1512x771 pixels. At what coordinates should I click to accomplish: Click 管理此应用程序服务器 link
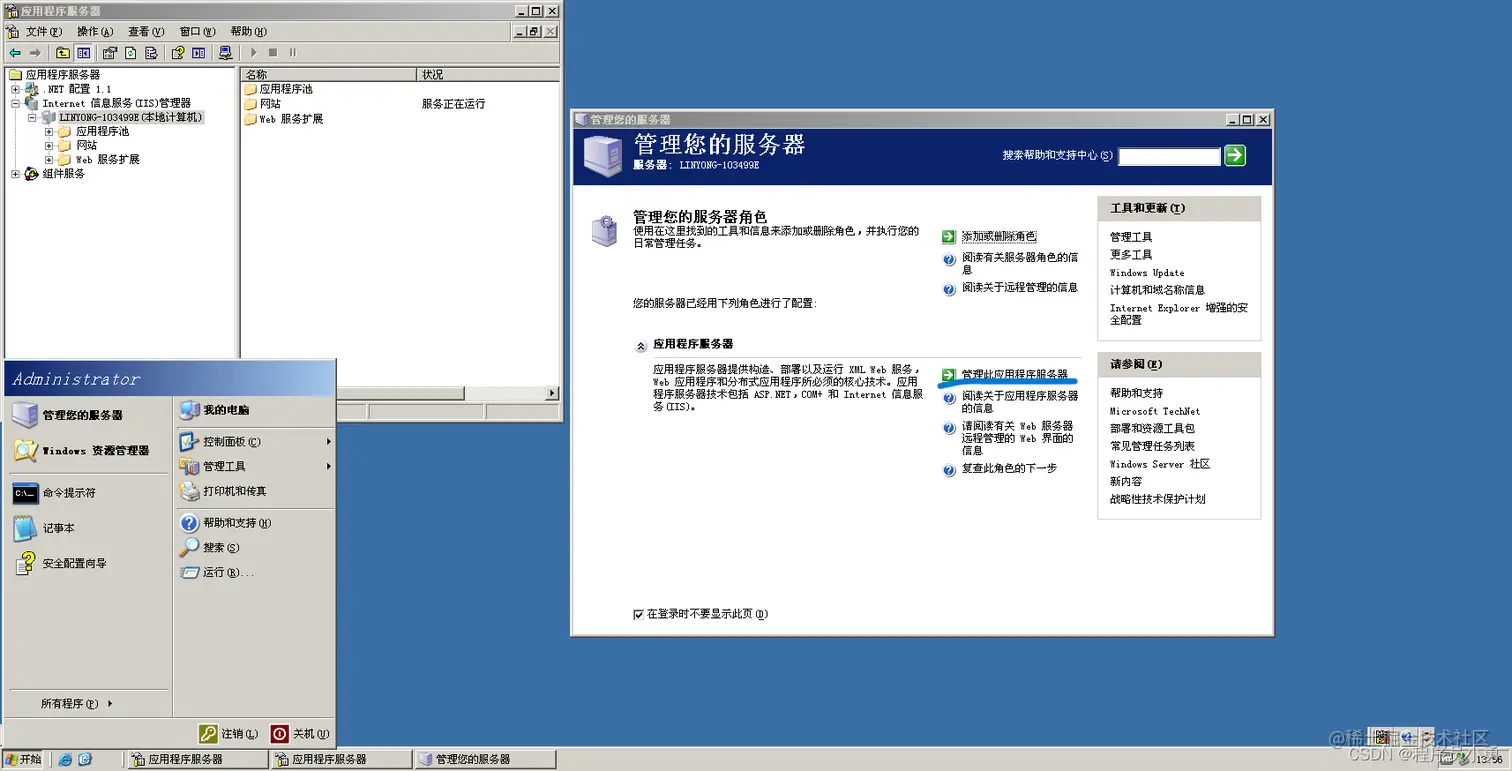pyautogui.click(x=1014, y=374)
